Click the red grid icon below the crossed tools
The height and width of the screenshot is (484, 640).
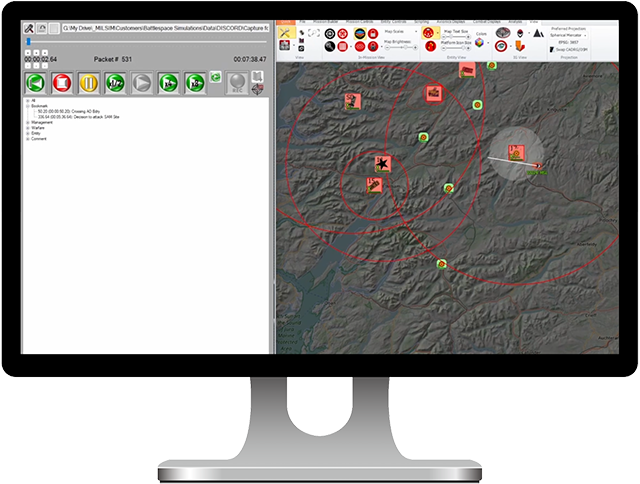[x=284, y=45]
